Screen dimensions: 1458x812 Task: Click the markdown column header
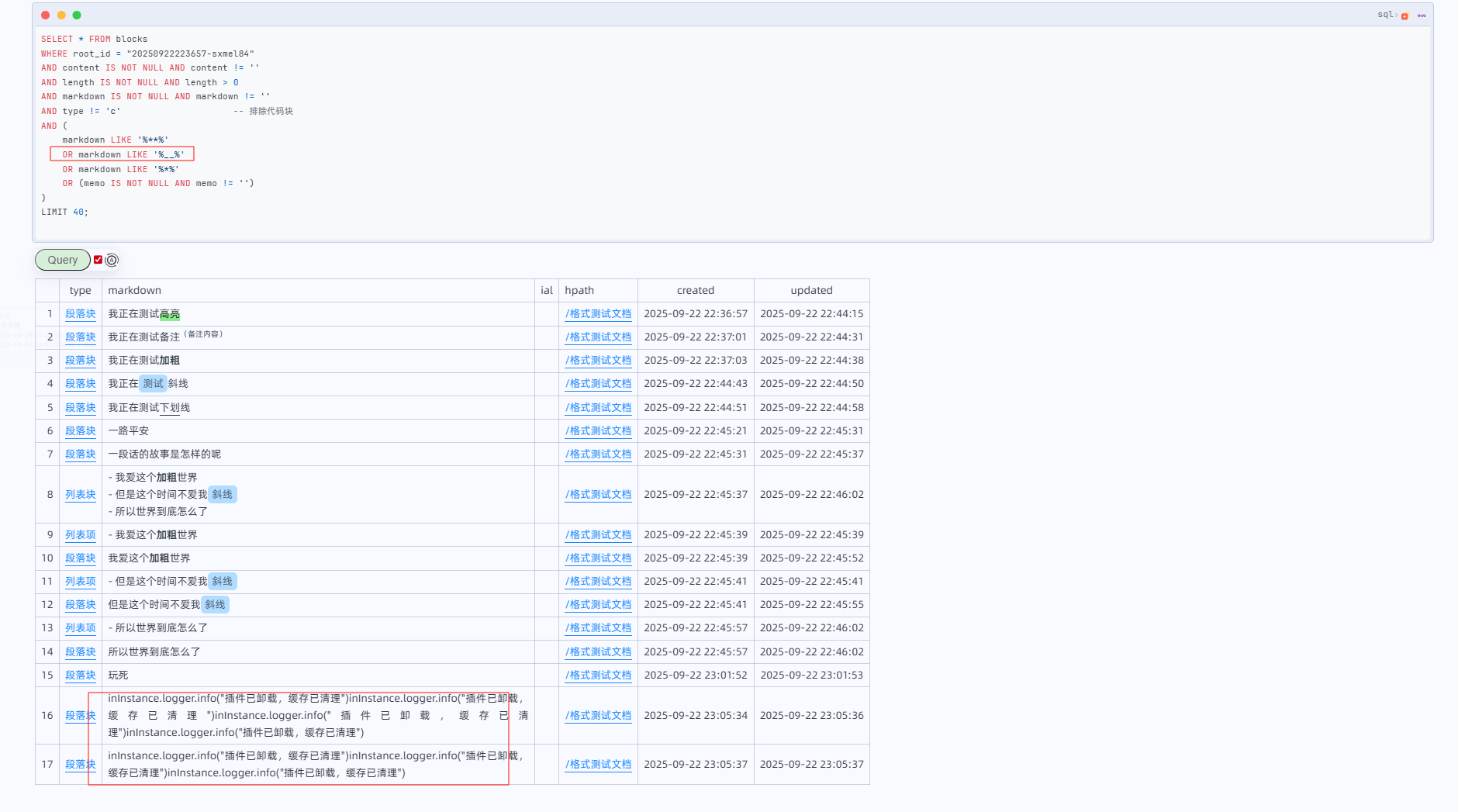click(135, 291)
